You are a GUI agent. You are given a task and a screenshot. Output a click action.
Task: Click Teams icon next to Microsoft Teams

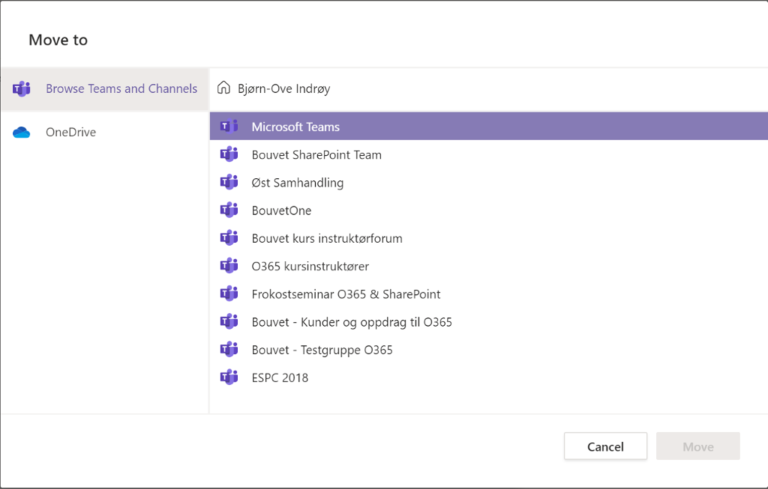229,126
